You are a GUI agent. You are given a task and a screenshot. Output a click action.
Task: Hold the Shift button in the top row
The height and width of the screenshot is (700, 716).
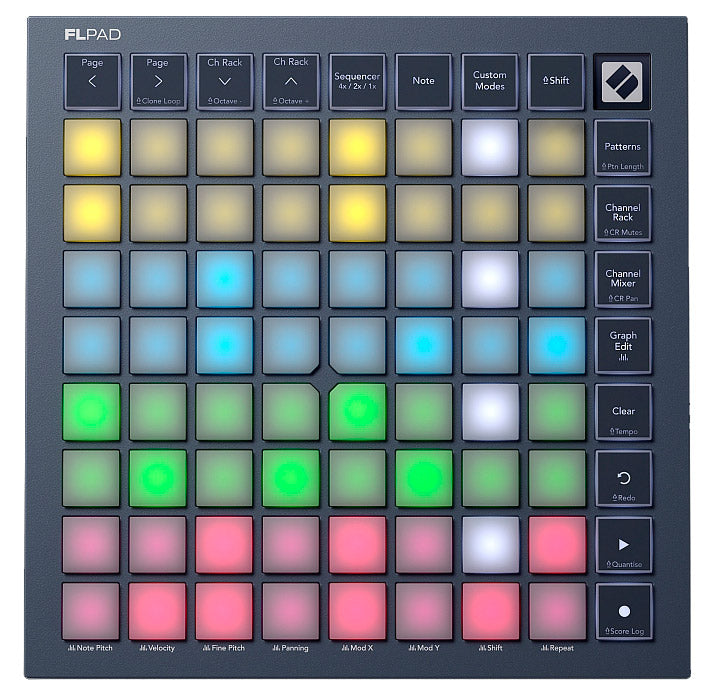pos(556,82)
